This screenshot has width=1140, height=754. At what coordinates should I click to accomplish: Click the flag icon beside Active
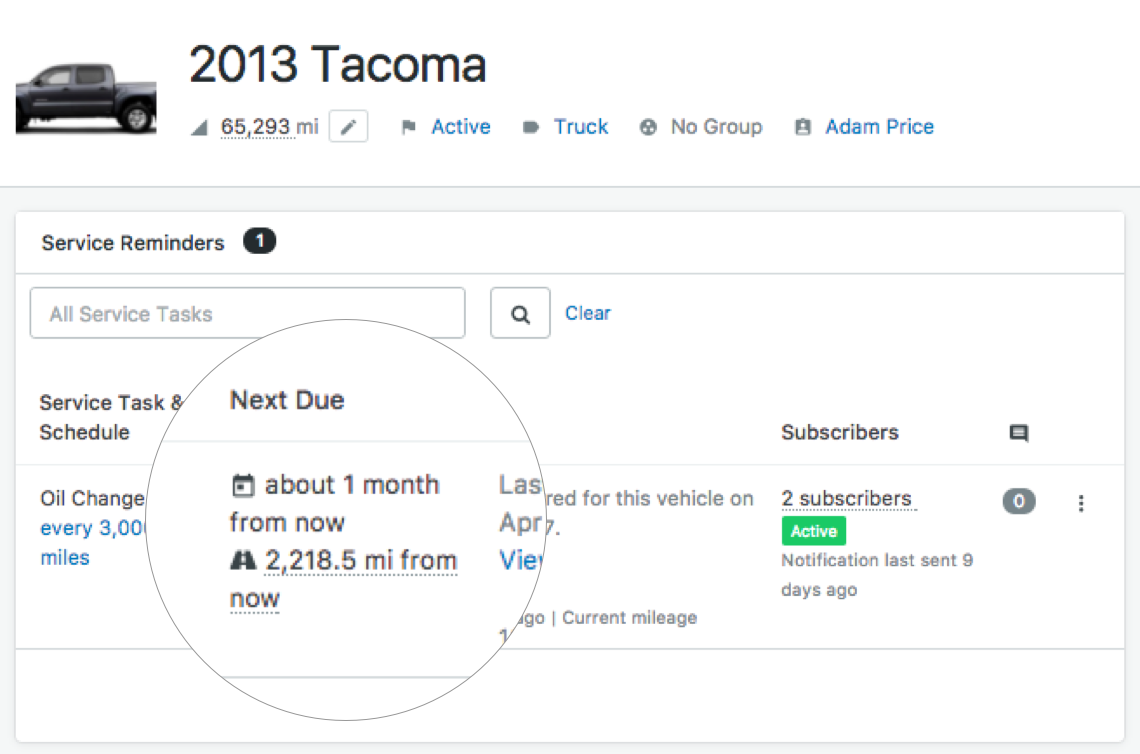coord(408,127)
